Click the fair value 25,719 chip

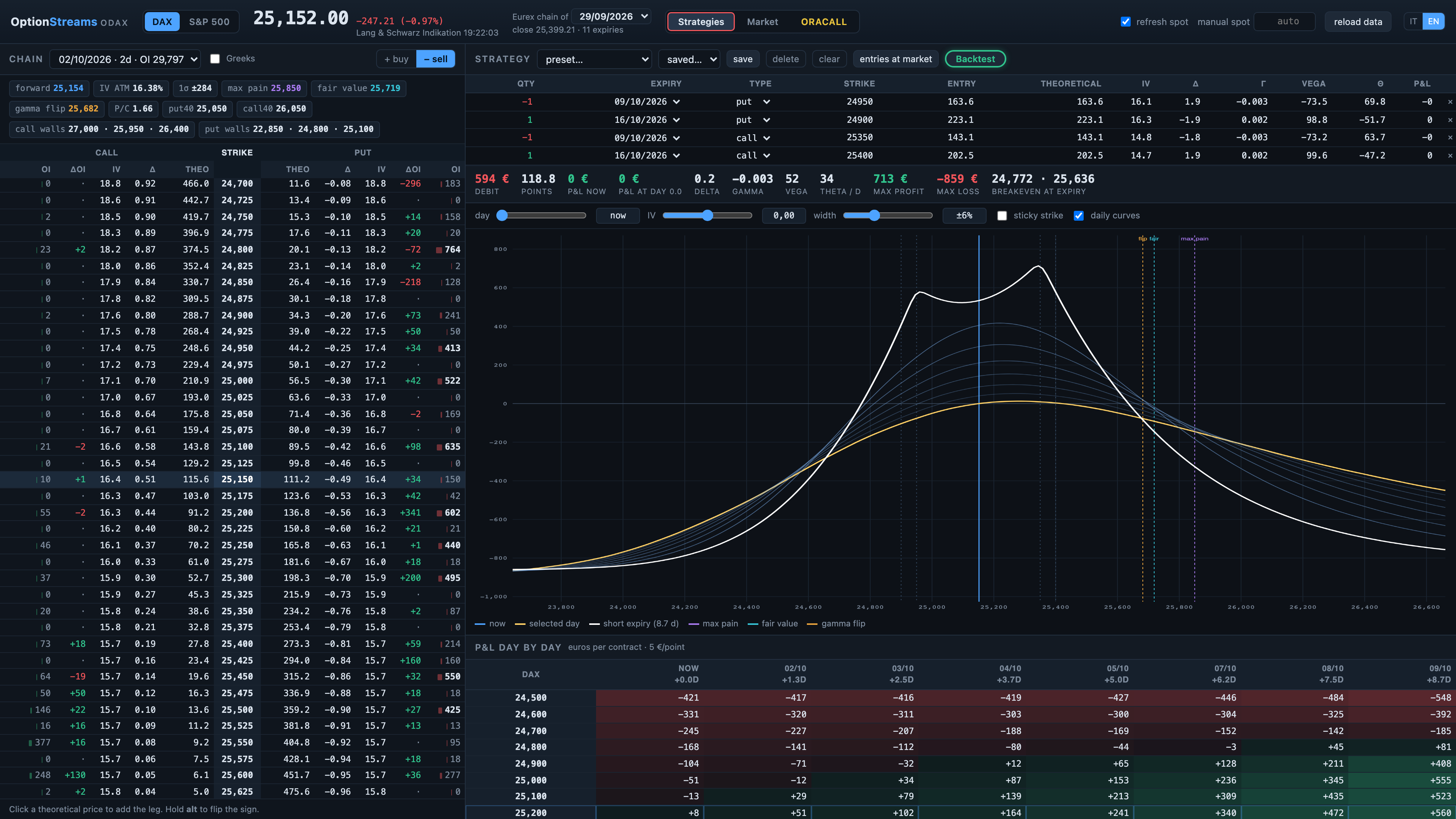358,88
